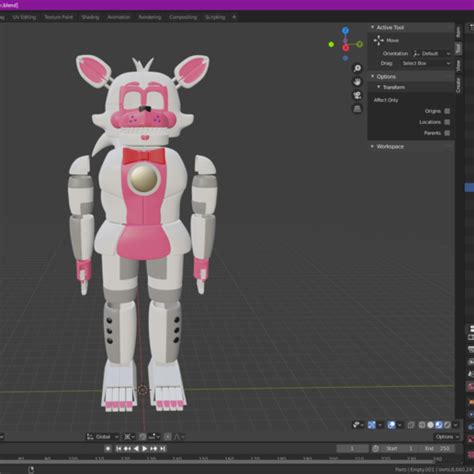Toggle the show overlays icon

tap(391, 425)
